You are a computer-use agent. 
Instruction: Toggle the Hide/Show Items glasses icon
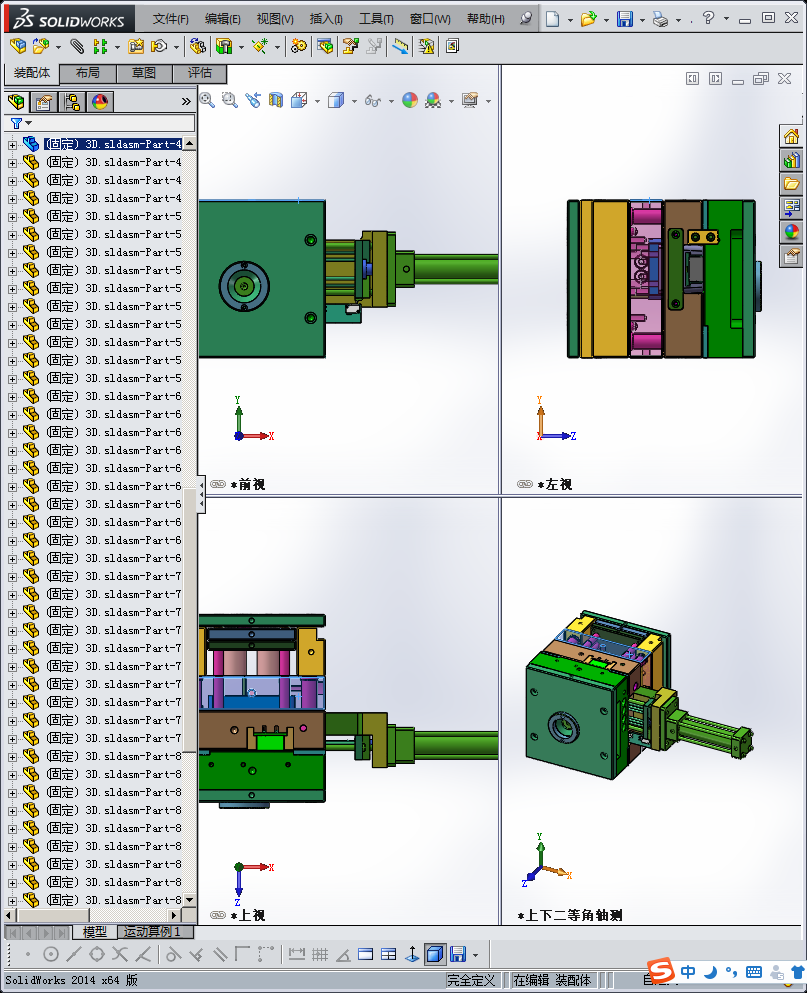coord(372,100)
